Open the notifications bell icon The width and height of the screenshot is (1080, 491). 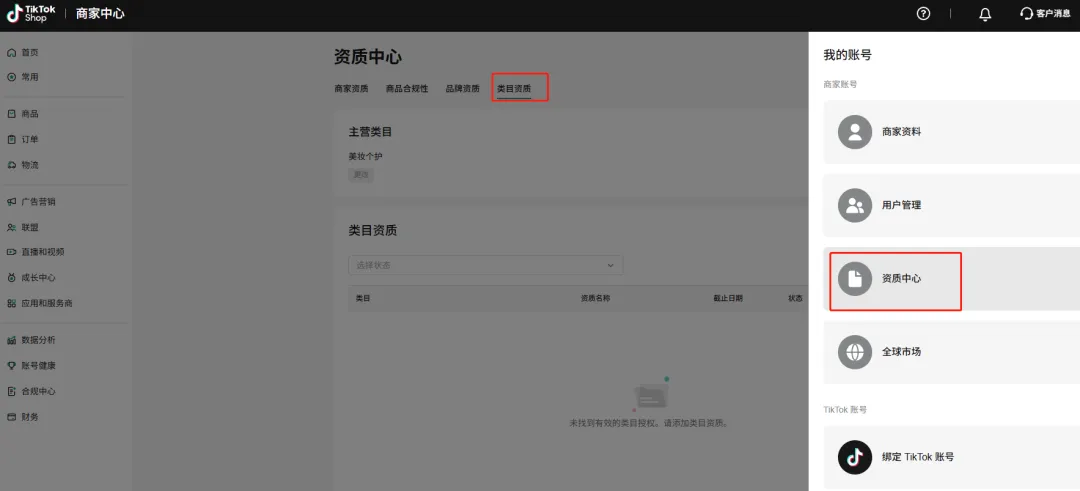tap(985, 14)
